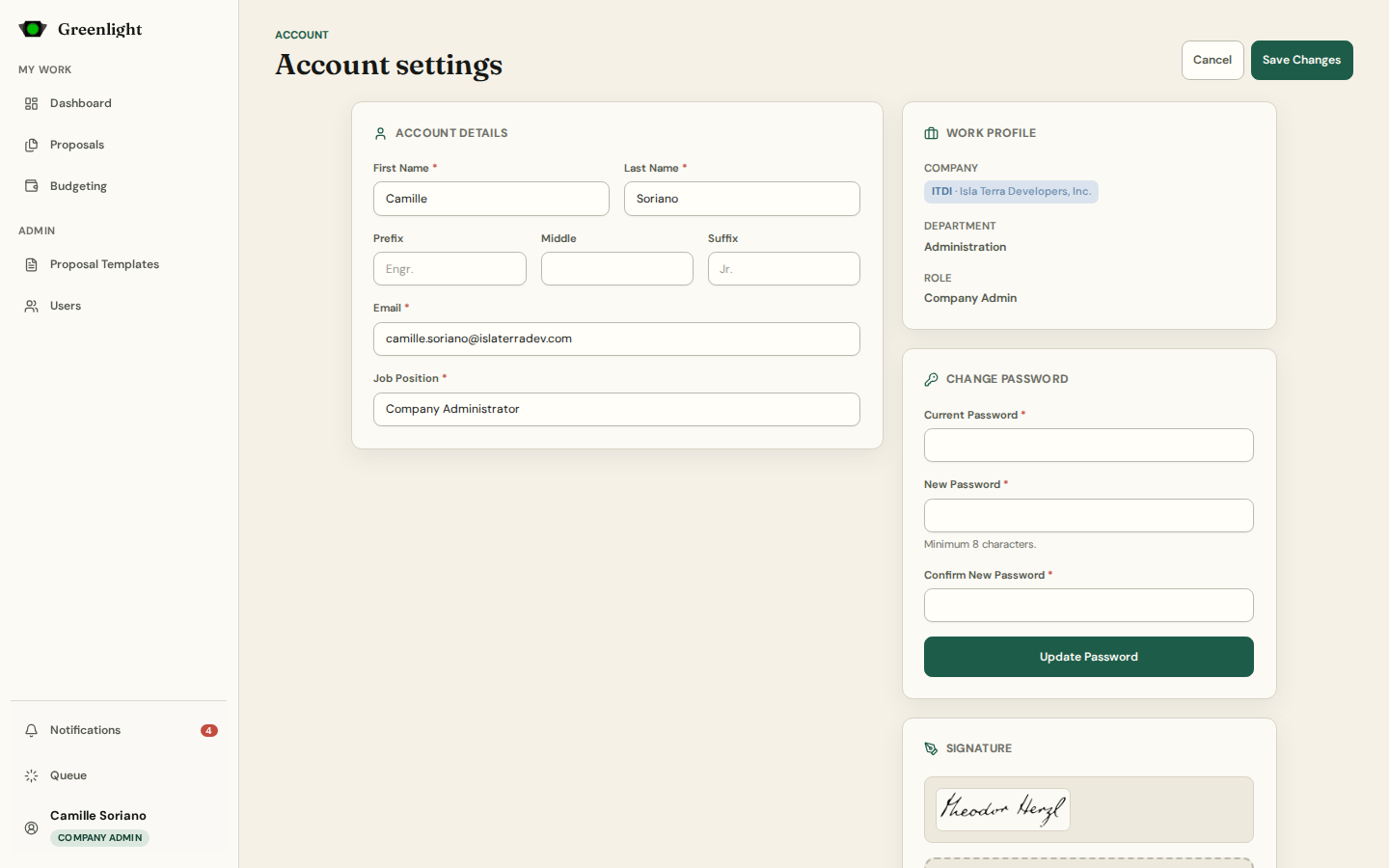Click the Notifications bell icon

click(32, 730)
